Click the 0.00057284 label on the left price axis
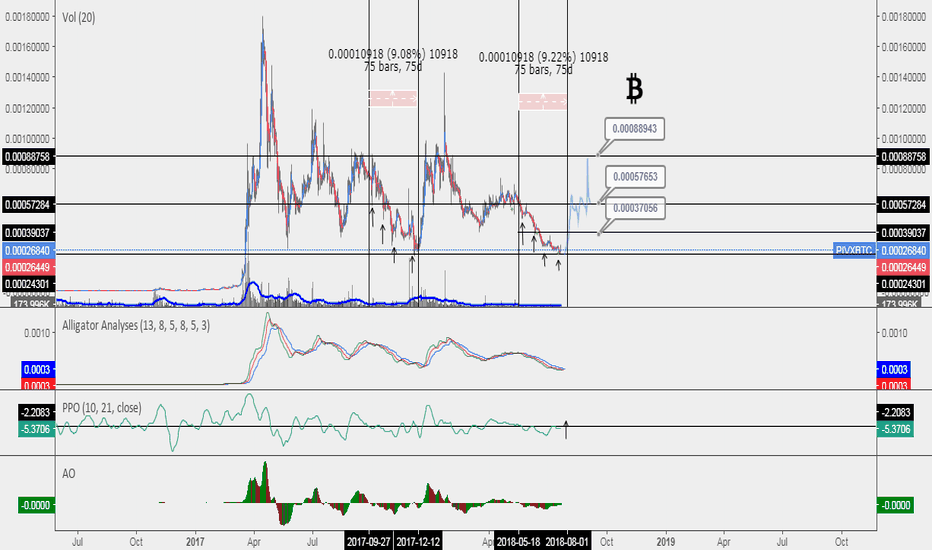The height and width of the screenshot is (550, 932). click(x=27, y=205)
